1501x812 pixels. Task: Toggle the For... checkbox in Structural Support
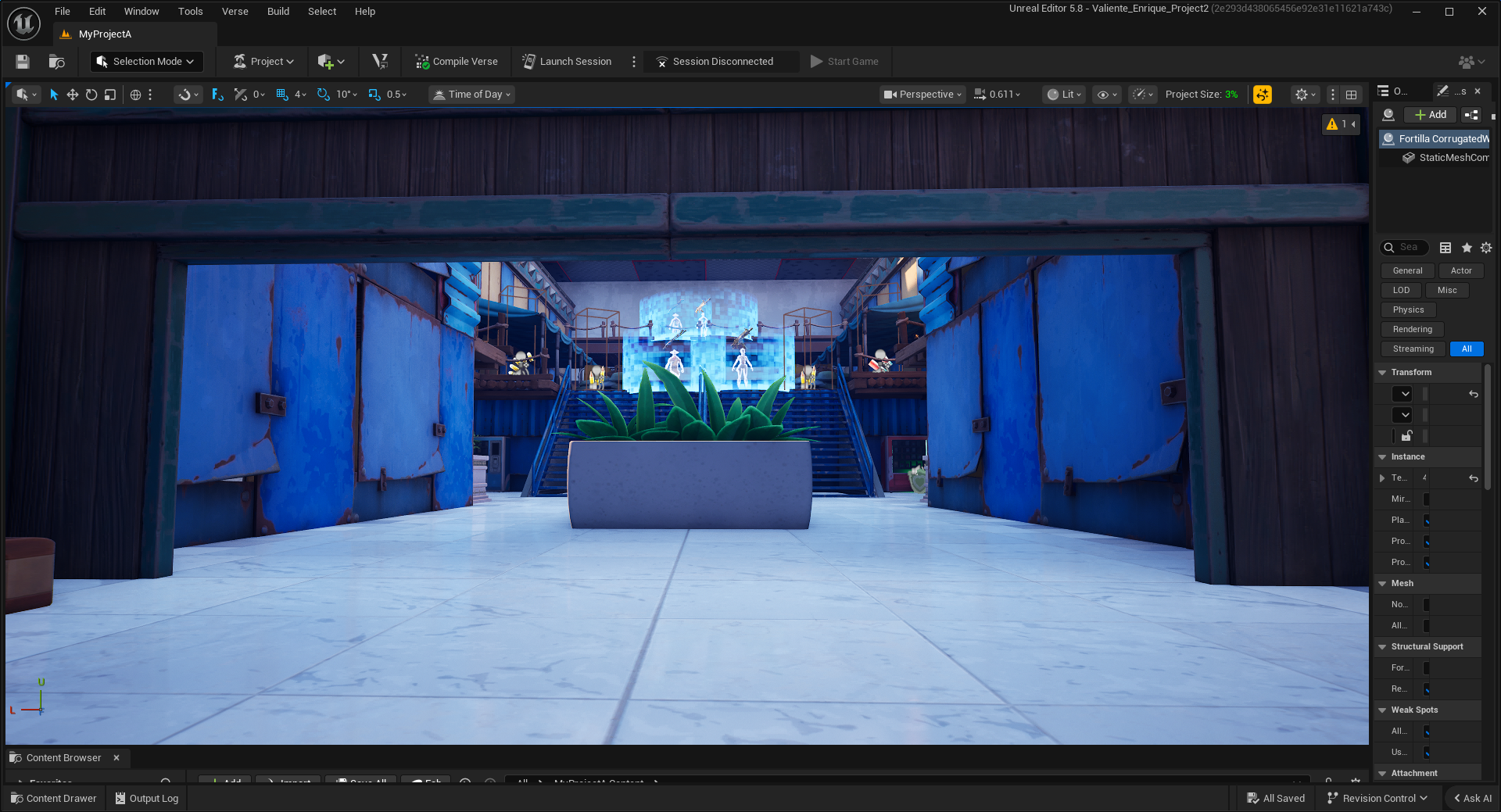[1427, 668]
